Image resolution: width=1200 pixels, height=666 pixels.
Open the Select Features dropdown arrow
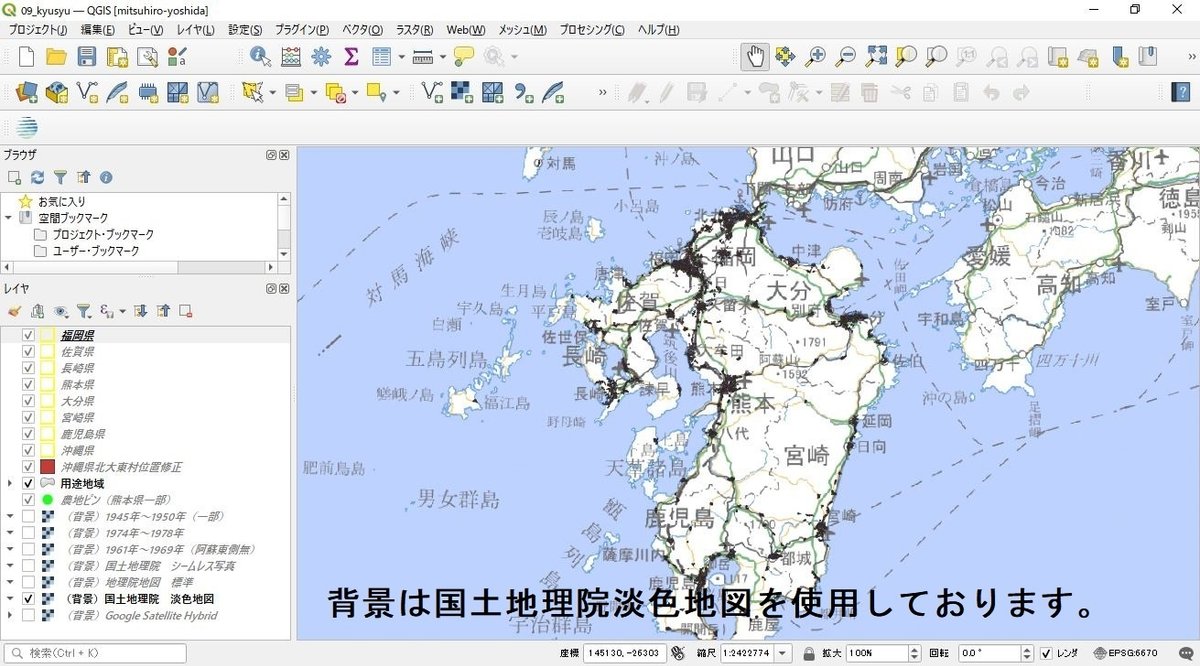click(x=274, y=93)
